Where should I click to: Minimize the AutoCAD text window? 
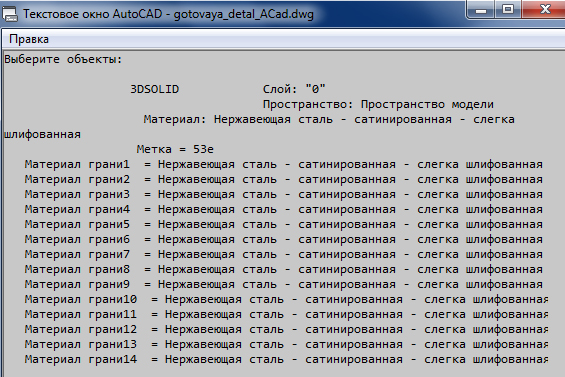[481, 10]
